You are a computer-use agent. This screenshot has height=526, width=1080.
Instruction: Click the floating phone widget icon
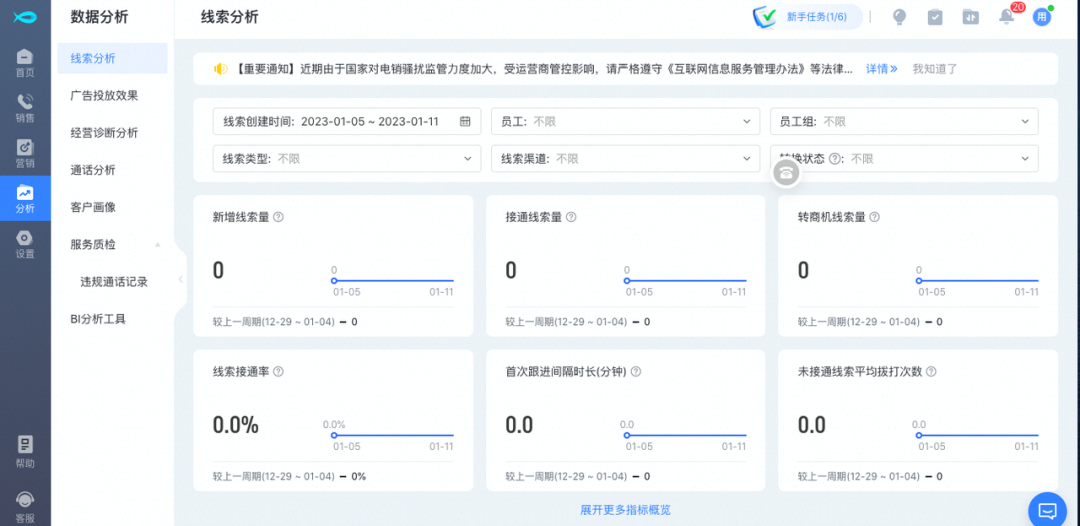coord(787,173)
